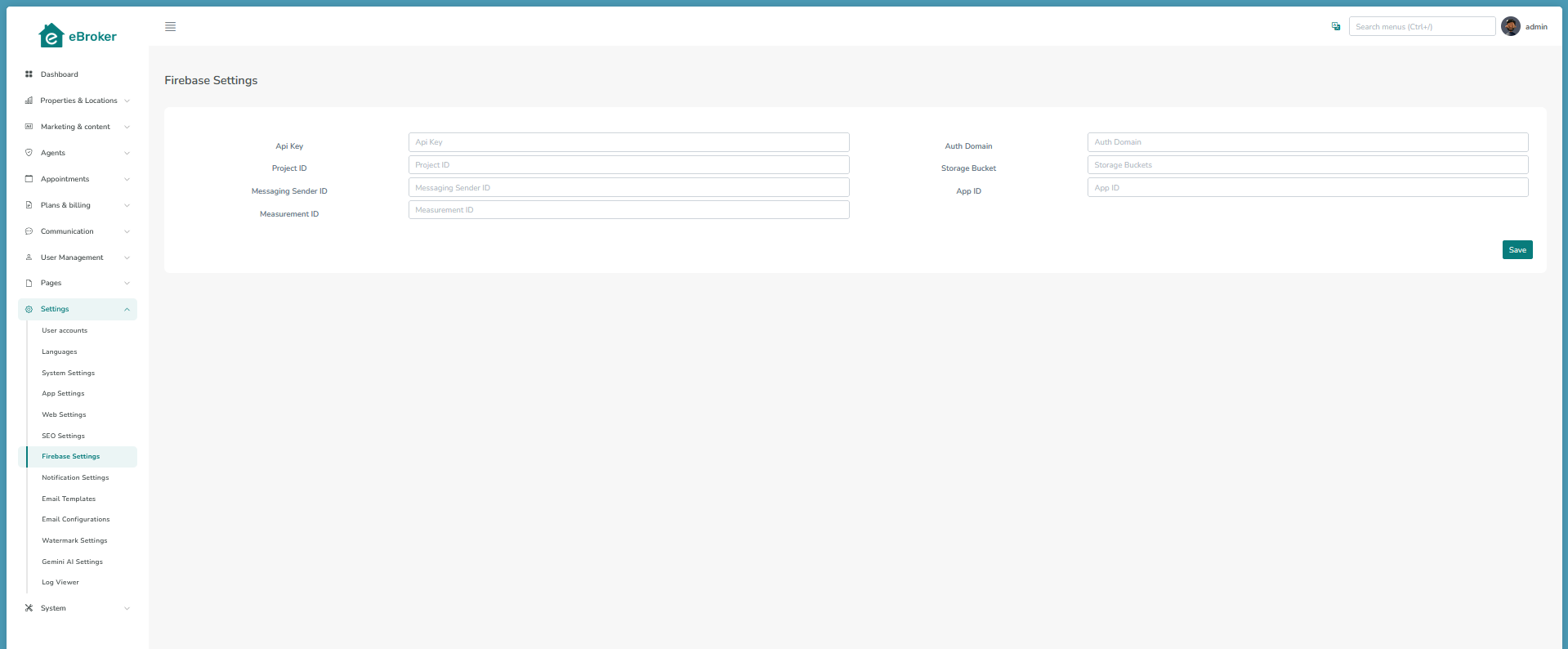Expand the Communication menu chevron

(127, 231)
